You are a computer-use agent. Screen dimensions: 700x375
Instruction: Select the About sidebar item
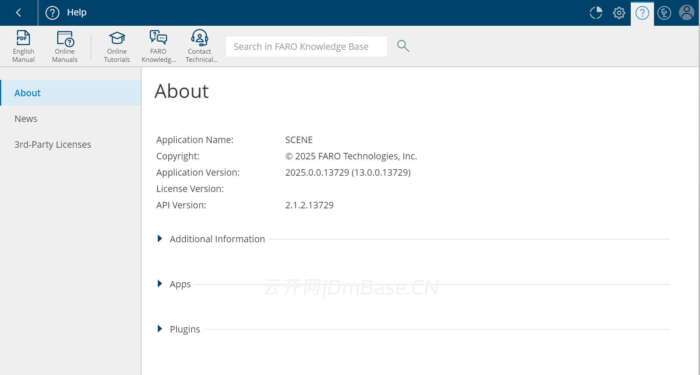tap(71, 93)
